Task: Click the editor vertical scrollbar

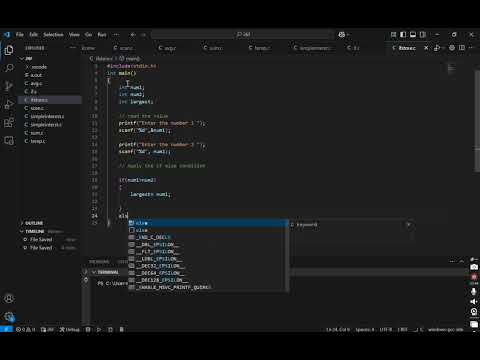Action: [x=477, y=122]
